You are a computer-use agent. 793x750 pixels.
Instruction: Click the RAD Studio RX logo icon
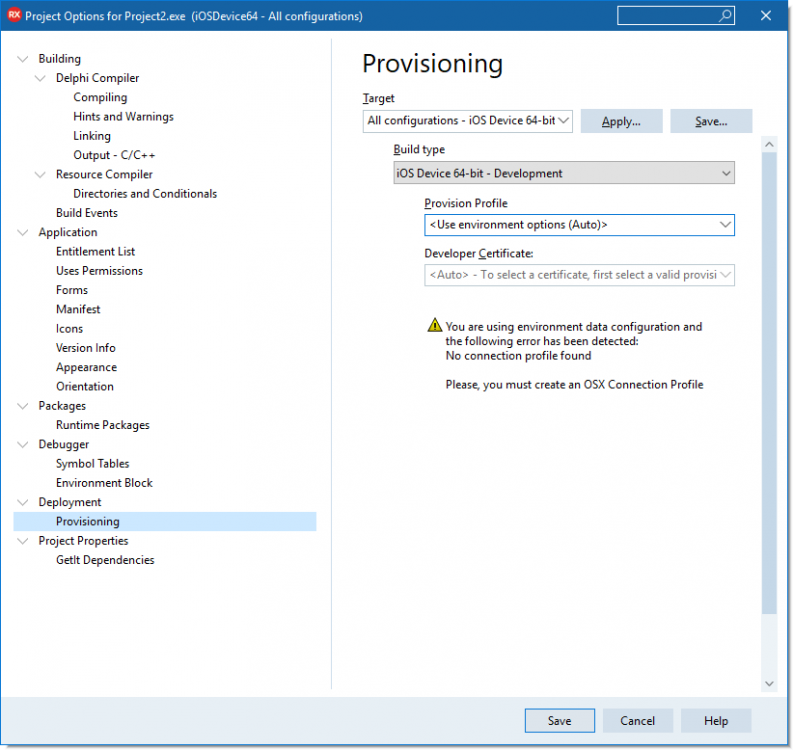coord(14,15)
